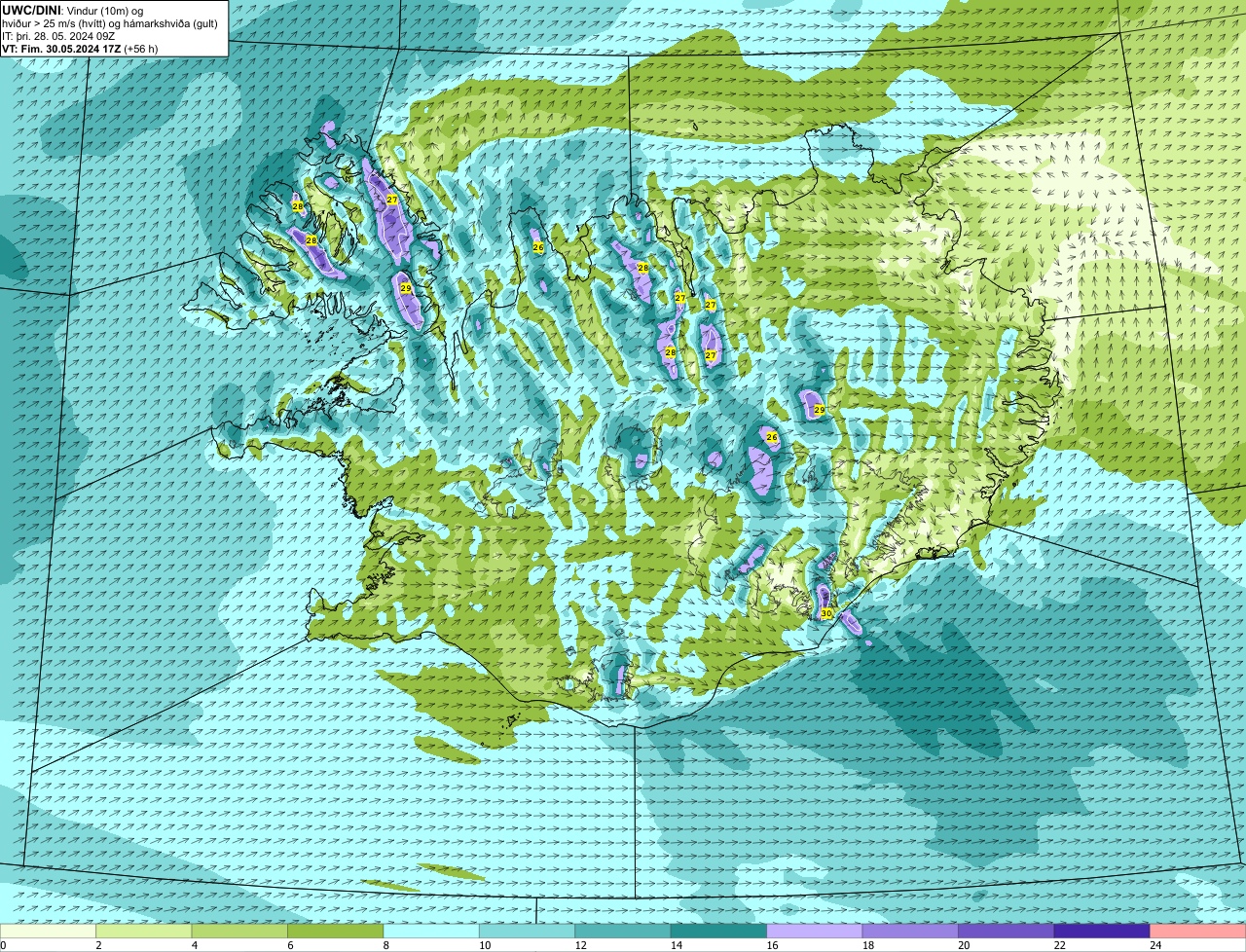Select the violet 20–22 m/s legend swatch
The width and height of the screenshot is (1246, 952).
point(1007,932)
